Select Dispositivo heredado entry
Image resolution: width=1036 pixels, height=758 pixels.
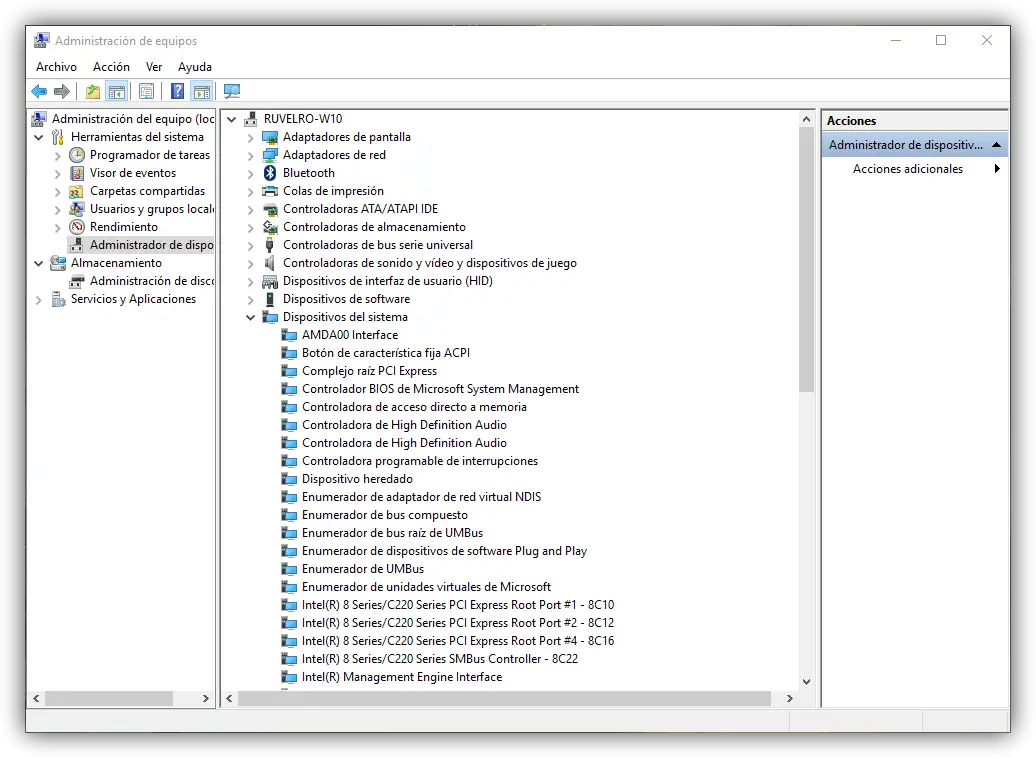click(357, 478)
